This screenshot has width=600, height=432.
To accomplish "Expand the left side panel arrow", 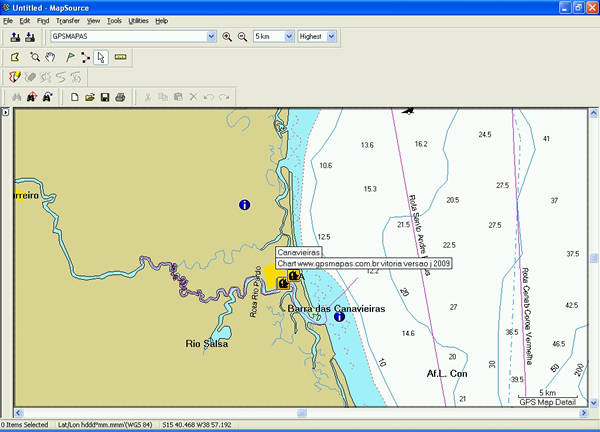I will 4,112.
